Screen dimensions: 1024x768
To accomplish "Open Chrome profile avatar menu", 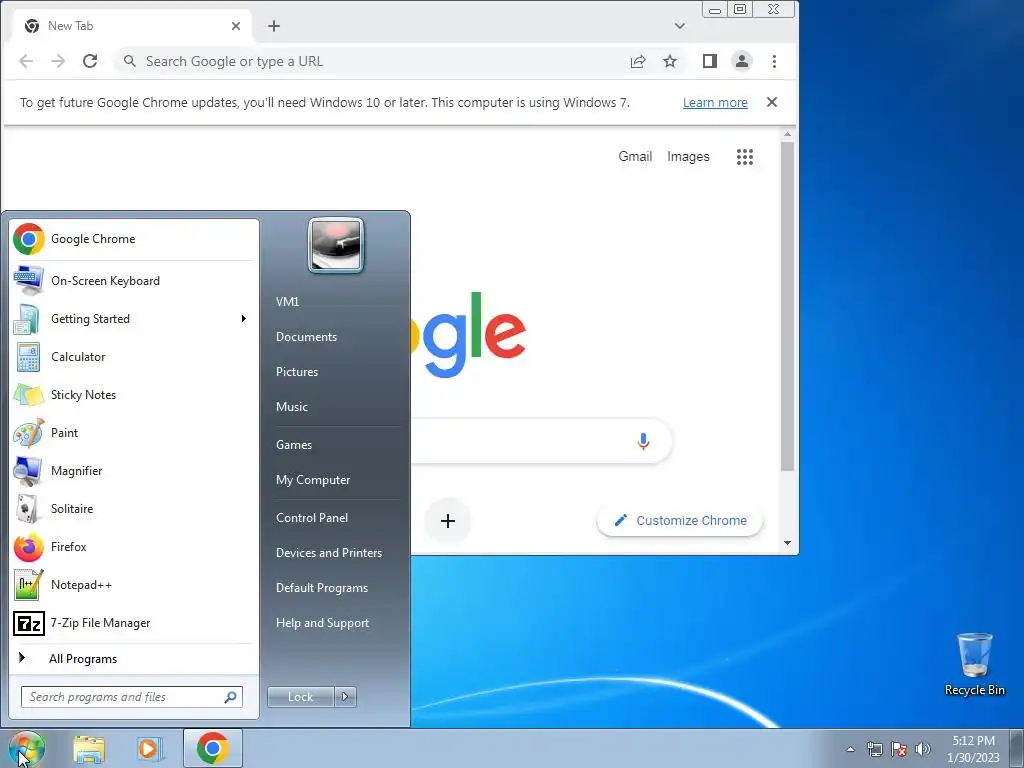I will point(742,61).
